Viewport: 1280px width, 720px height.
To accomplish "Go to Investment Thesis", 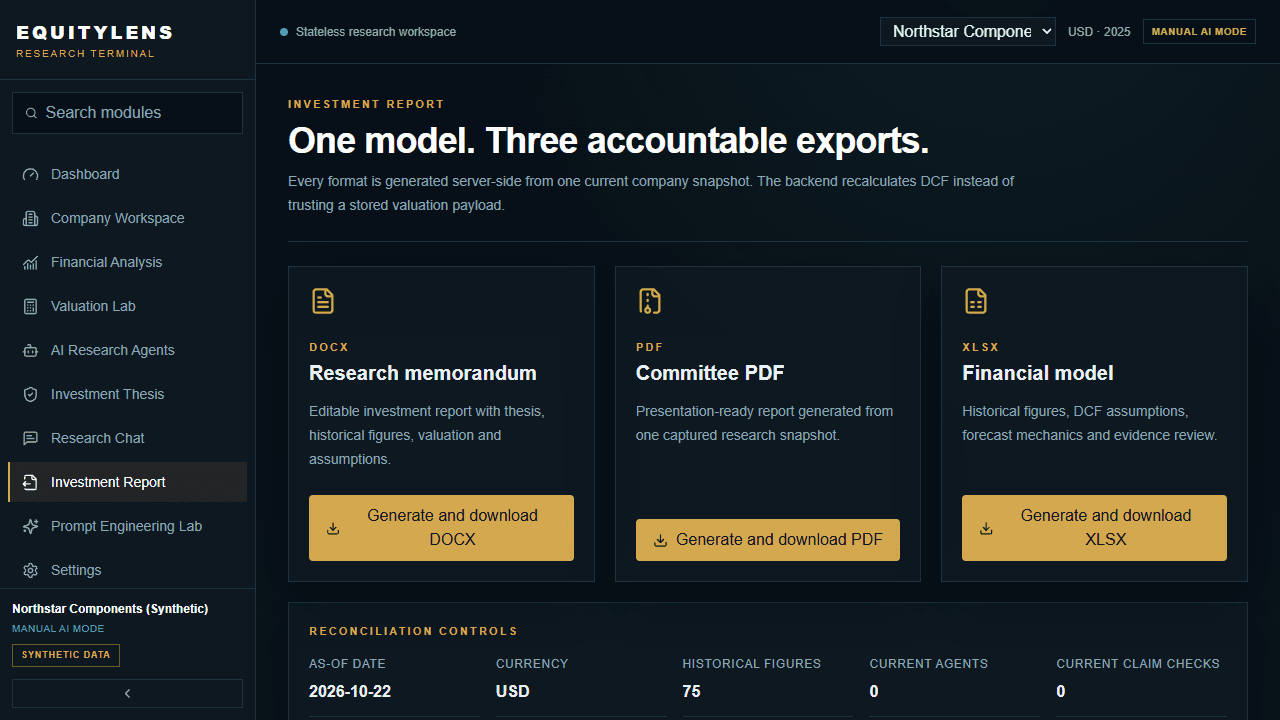I will [127, 394].
